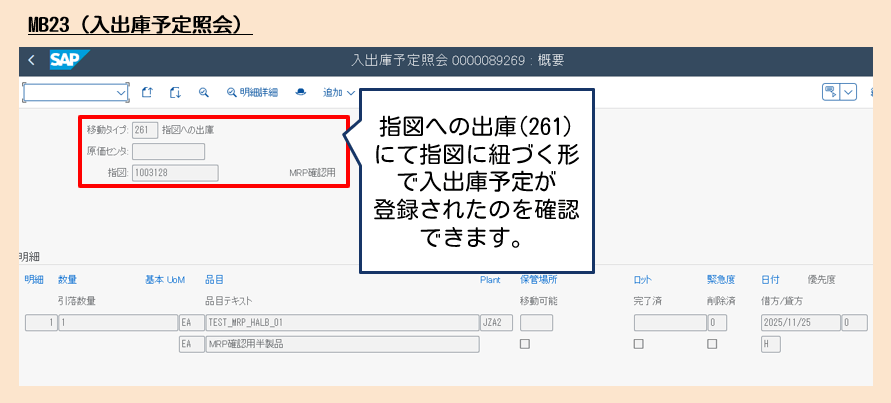Expand the dropdown arrow beside top-right icon
The height and width of the screenshot is (403, 891).
point(848,92)
